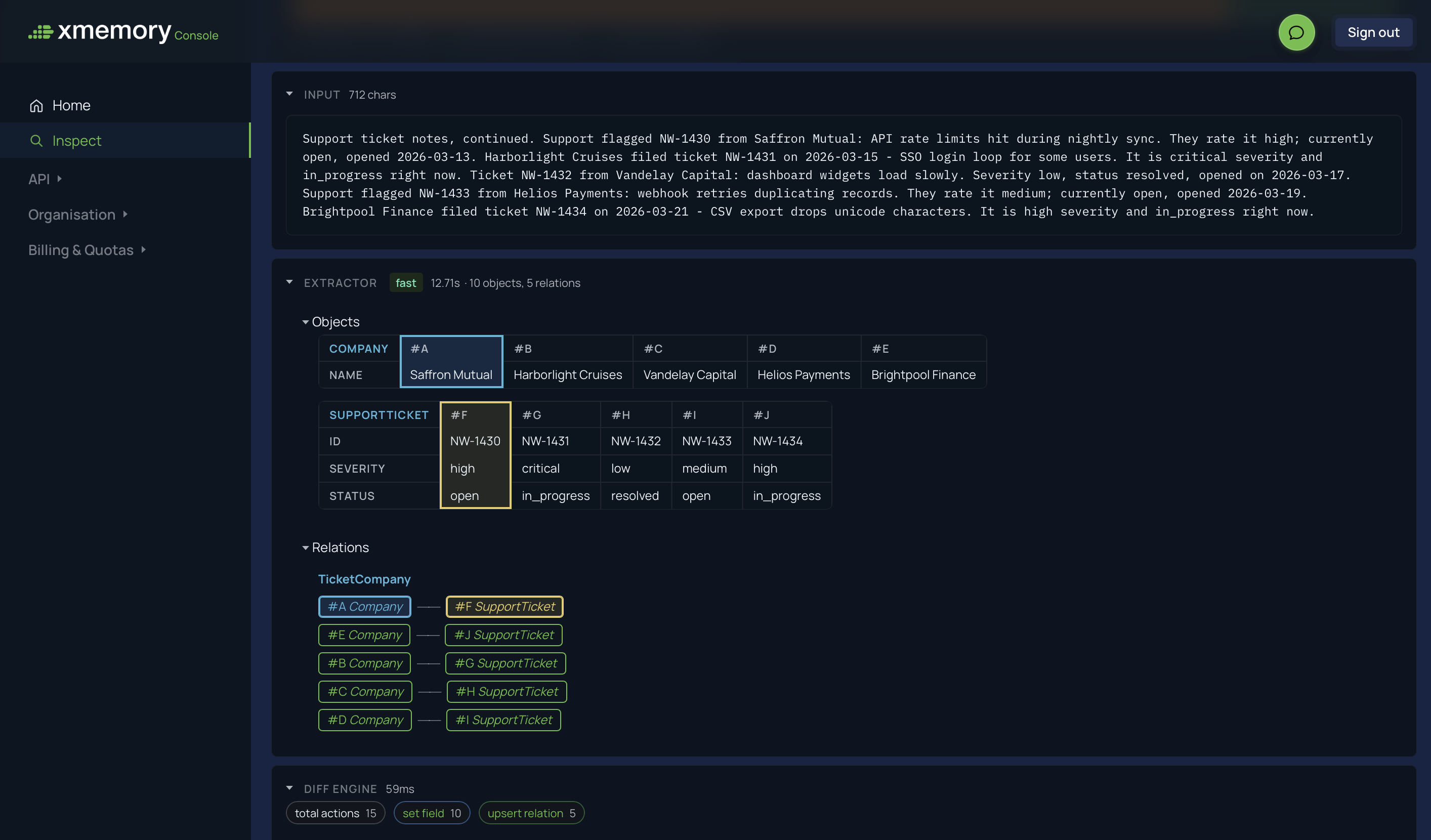Screen dimensions: 1431x840
Task: Click the total actions 15 chip
Action: click(335, 813)
